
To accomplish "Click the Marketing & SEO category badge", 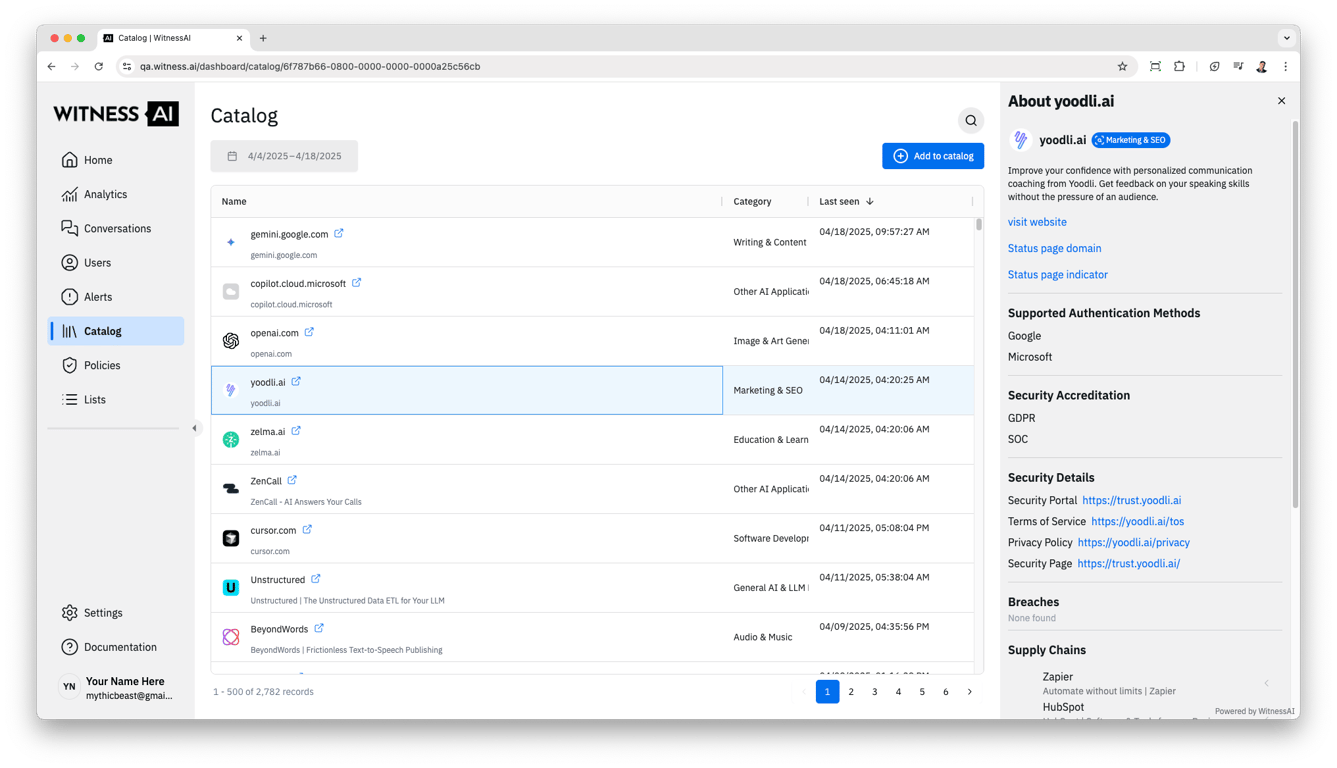I will (x=1131, y=140).
